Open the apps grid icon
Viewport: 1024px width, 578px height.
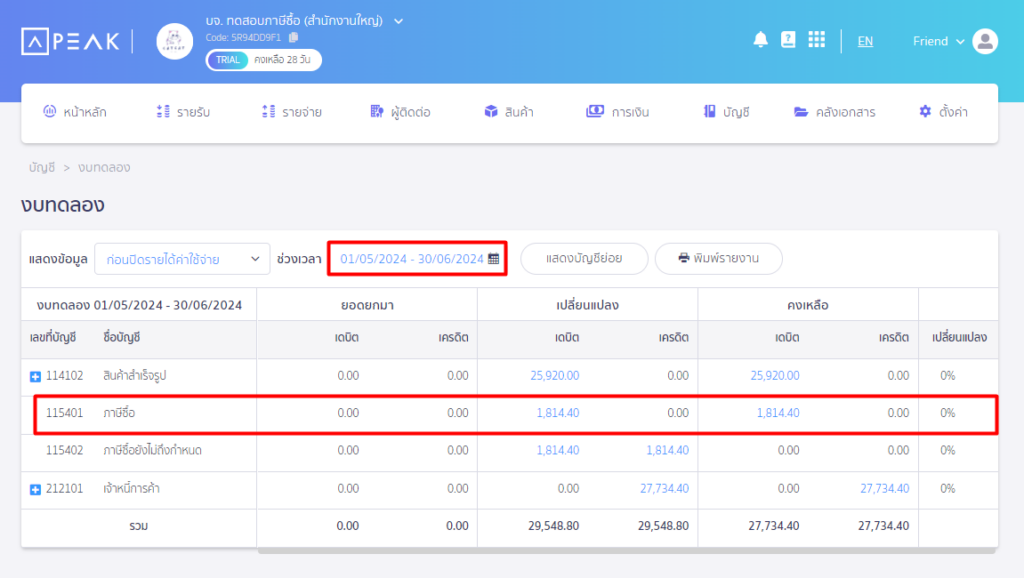[x=816, y=40]
